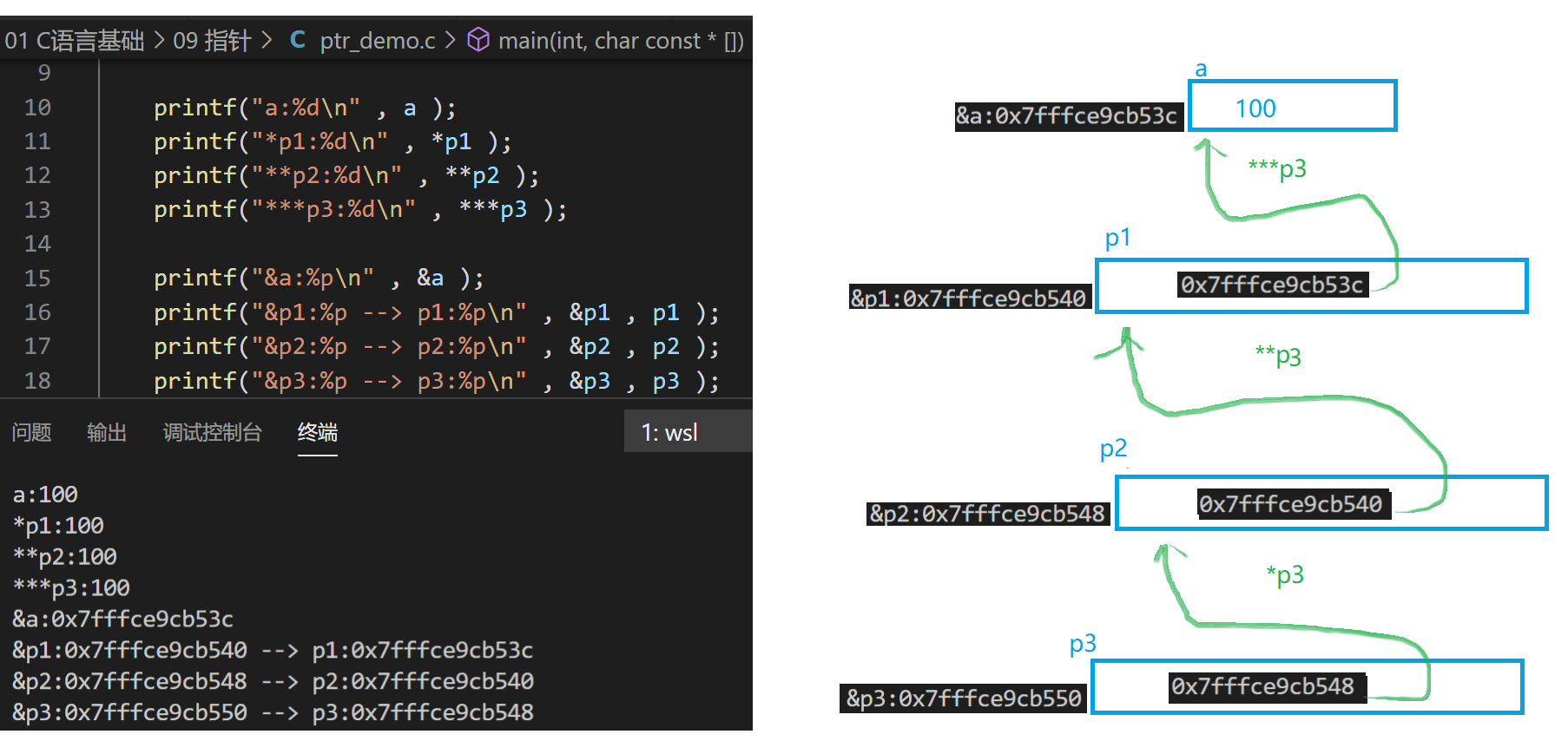Switch to the 输出 panel tab
This screenshot has height=754, width=1568.
click(x=107, y=432)
